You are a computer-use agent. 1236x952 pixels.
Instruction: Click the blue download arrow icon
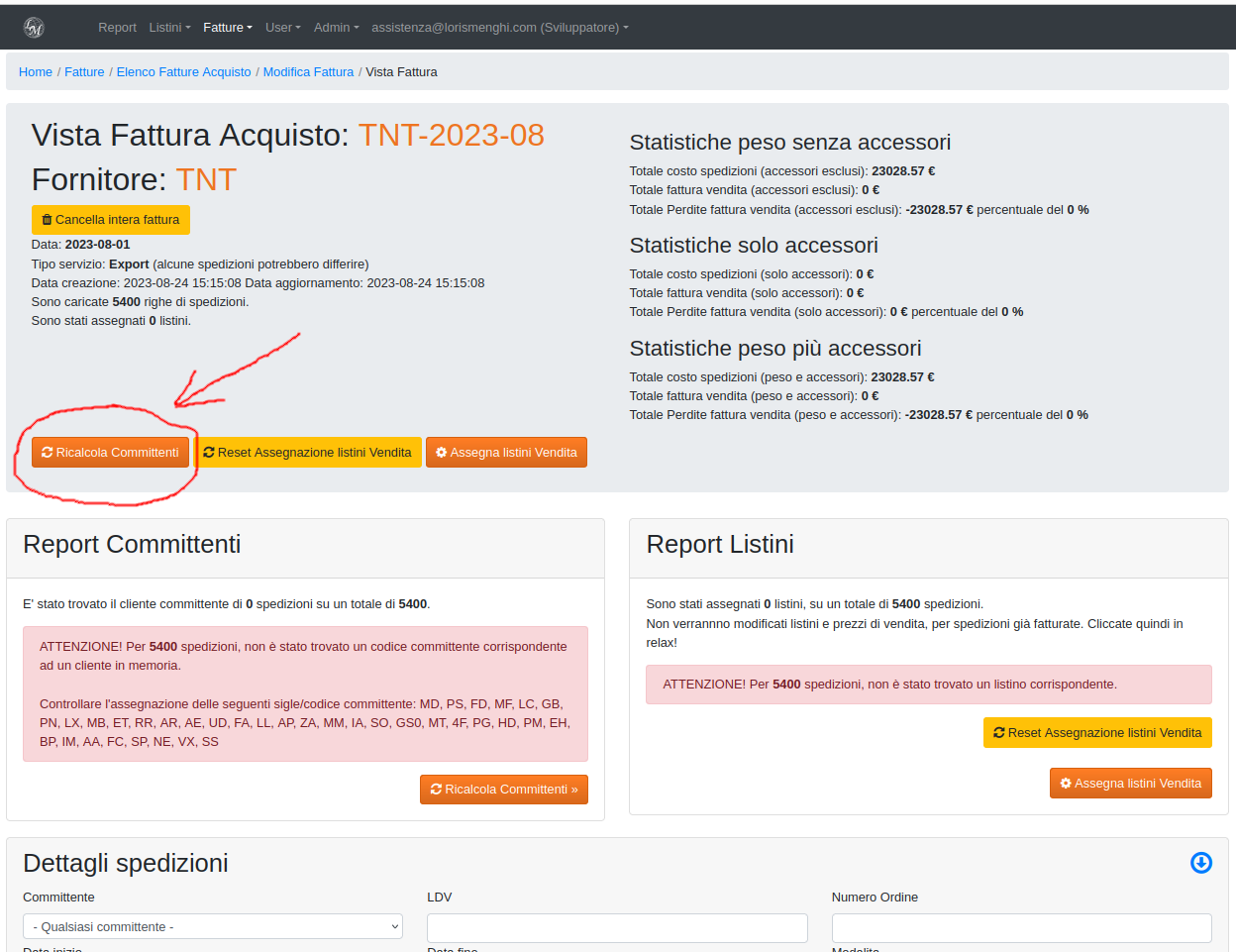coord(1200,863)
